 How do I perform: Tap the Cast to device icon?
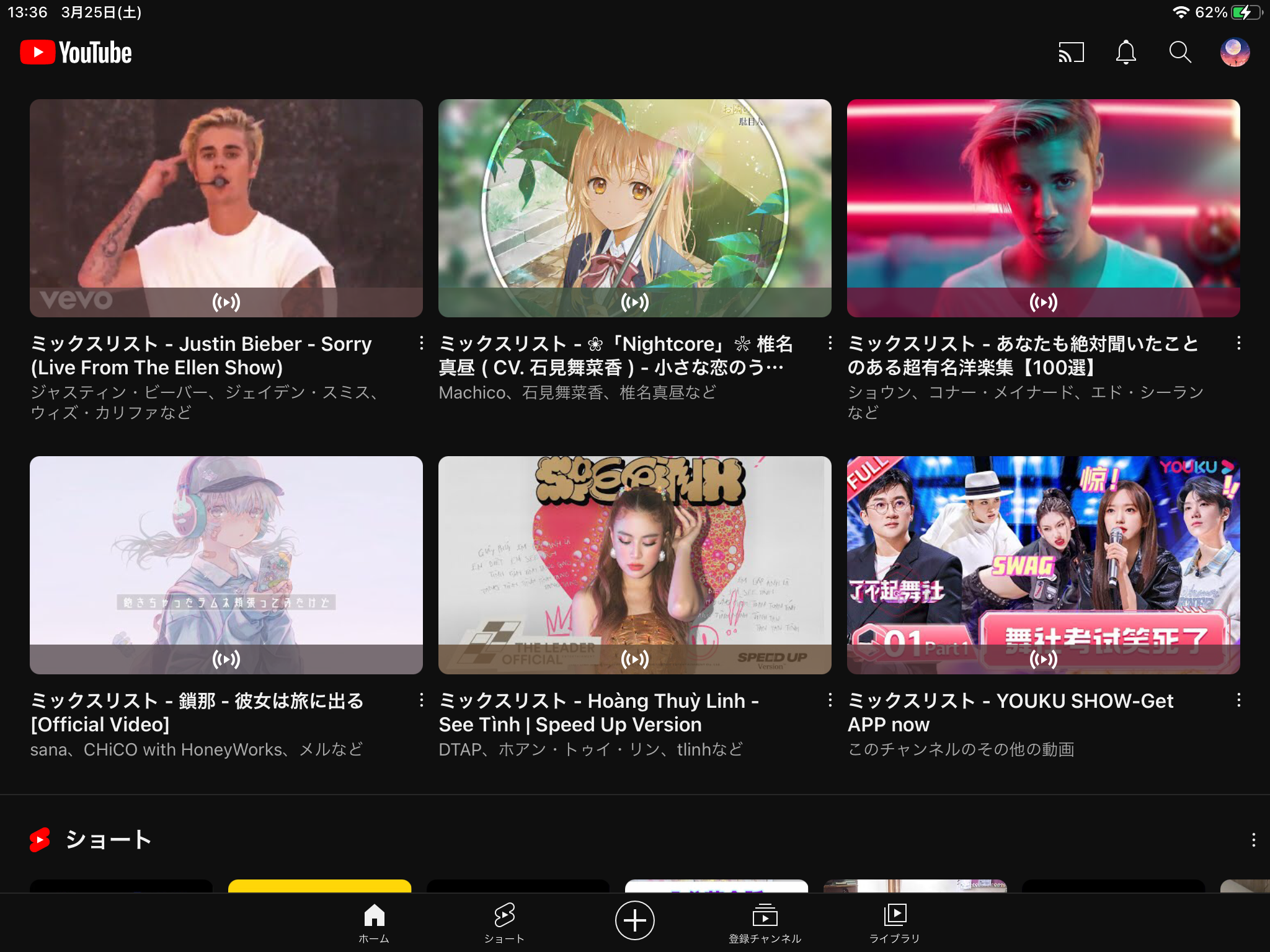(x=1071, y=53)
